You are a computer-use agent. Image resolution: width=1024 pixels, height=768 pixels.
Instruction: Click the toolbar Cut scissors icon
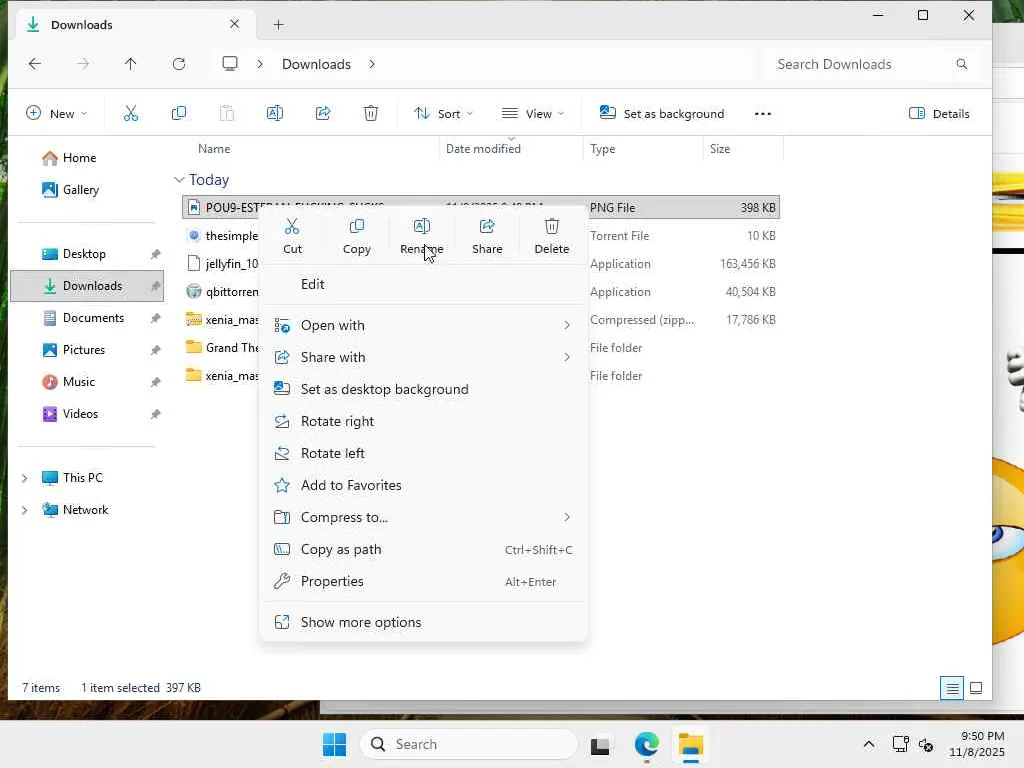[131, 114]
